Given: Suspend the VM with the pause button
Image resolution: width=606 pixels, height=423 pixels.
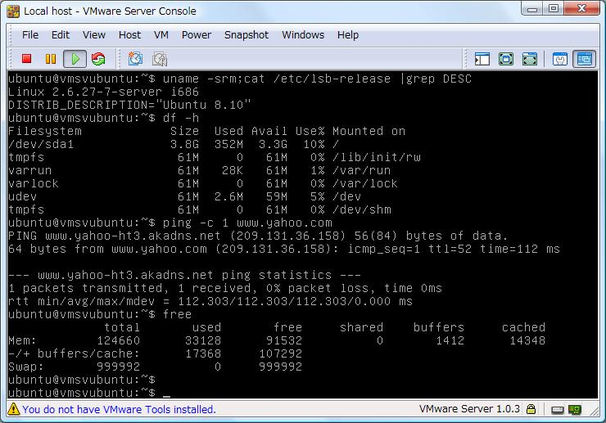Looking at the screenshot, I should point(51,59).
